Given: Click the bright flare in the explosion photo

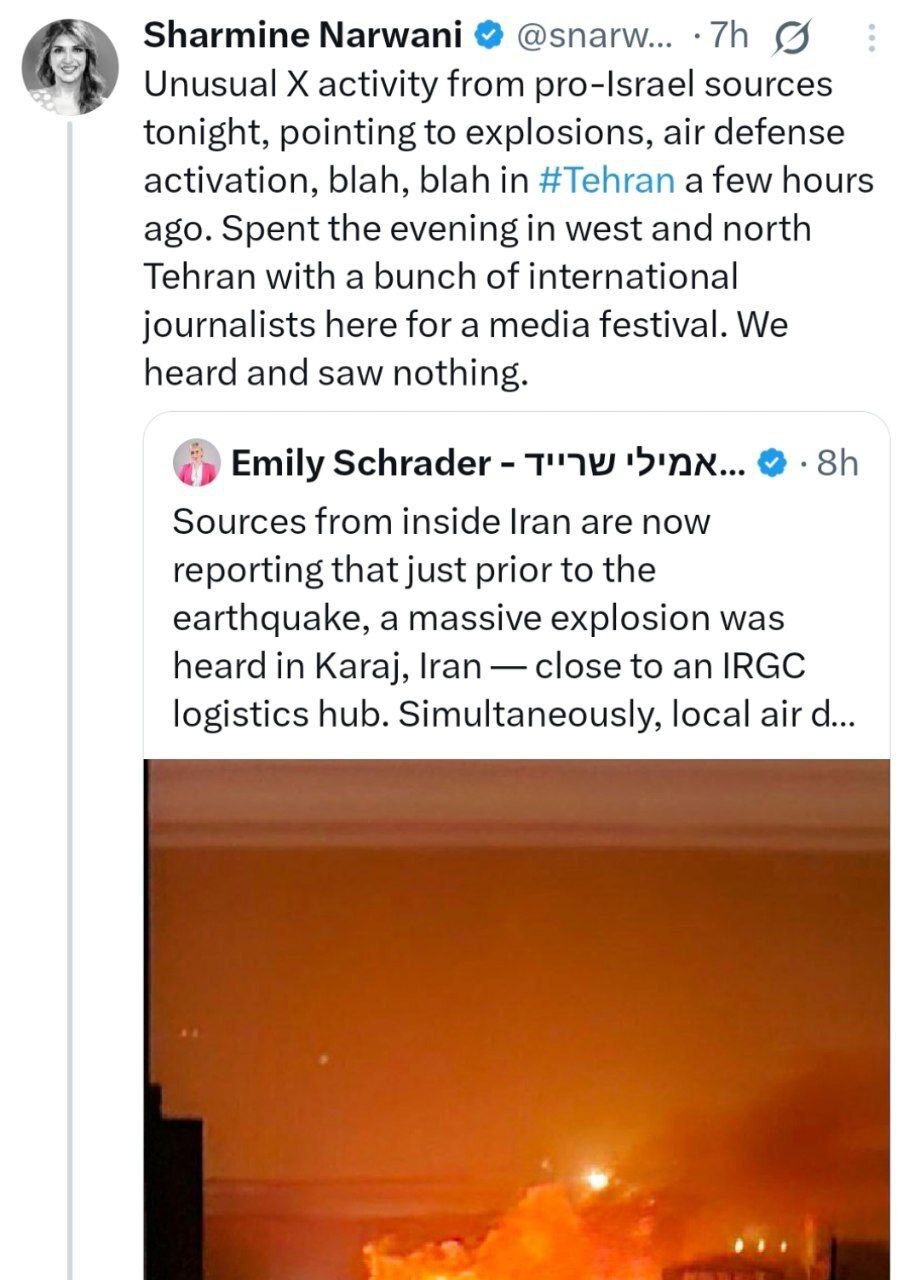Looking at the screenshot, I should pyautogui.click(x=598, y=1180).
